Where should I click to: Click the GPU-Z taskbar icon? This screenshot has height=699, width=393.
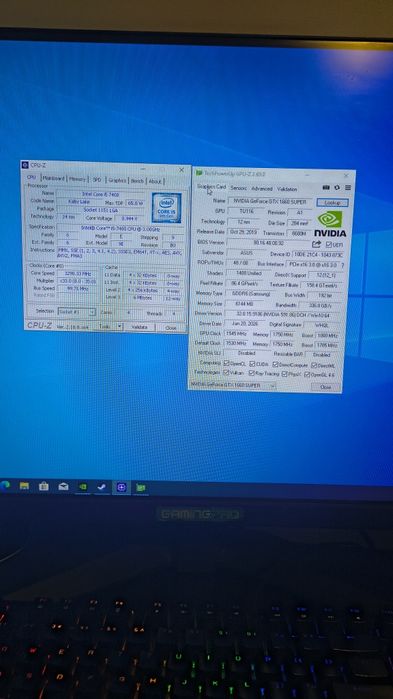click(x=141, y=488)
